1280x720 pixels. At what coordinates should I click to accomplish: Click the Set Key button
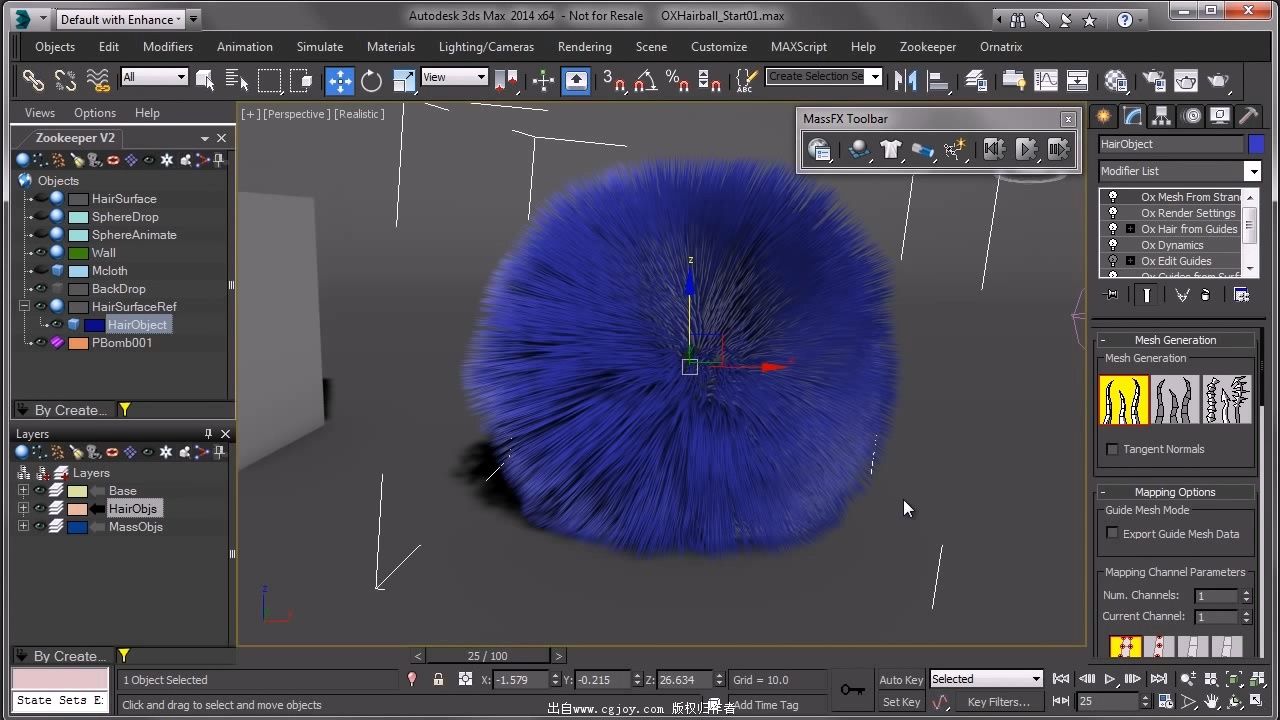901,702
